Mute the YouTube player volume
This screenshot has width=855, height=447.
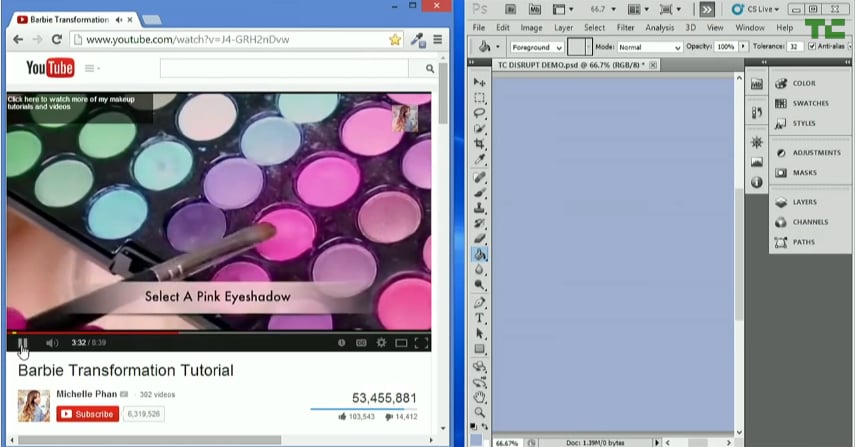[52, 342]
